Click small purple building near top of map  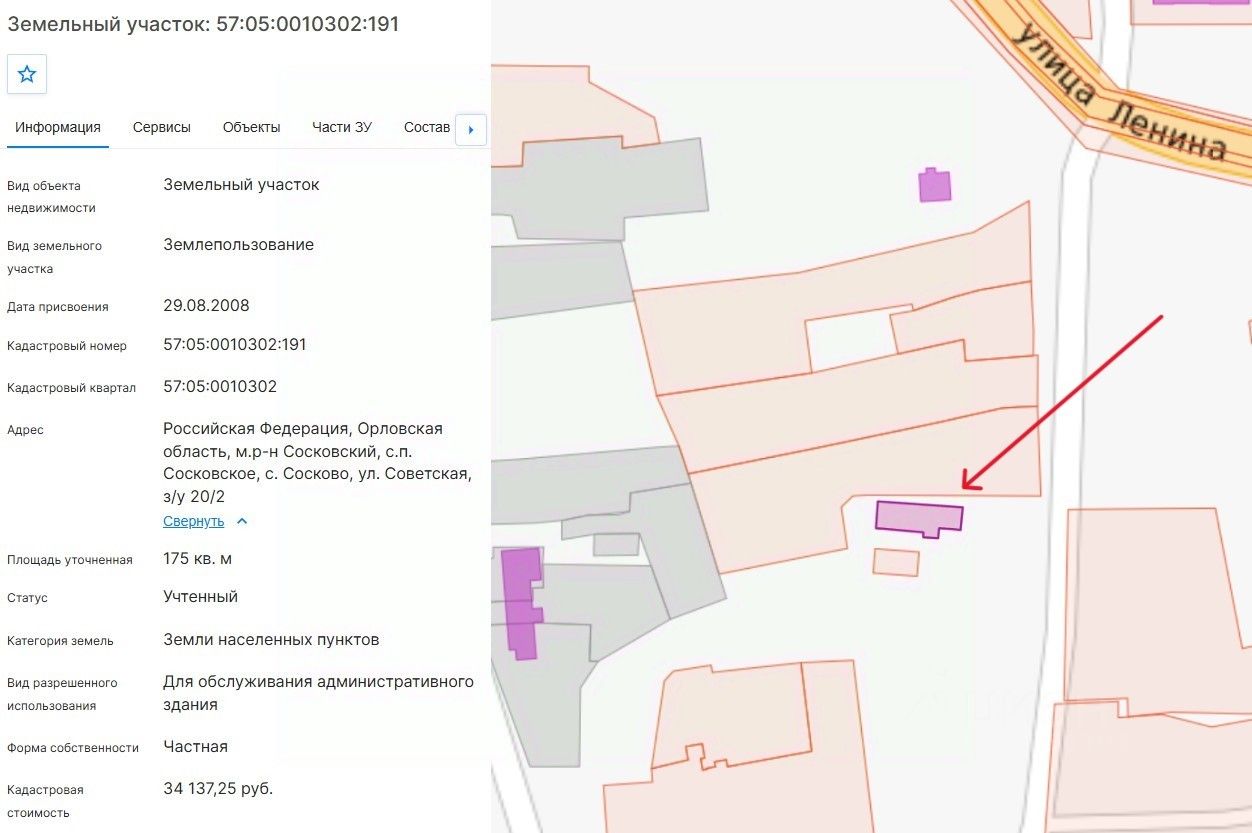click(935, 185)
